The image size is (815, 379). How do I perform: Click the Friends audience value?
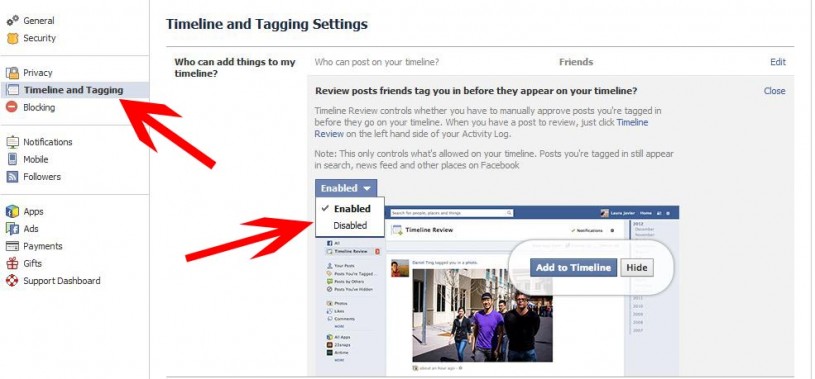coord(576,62)
